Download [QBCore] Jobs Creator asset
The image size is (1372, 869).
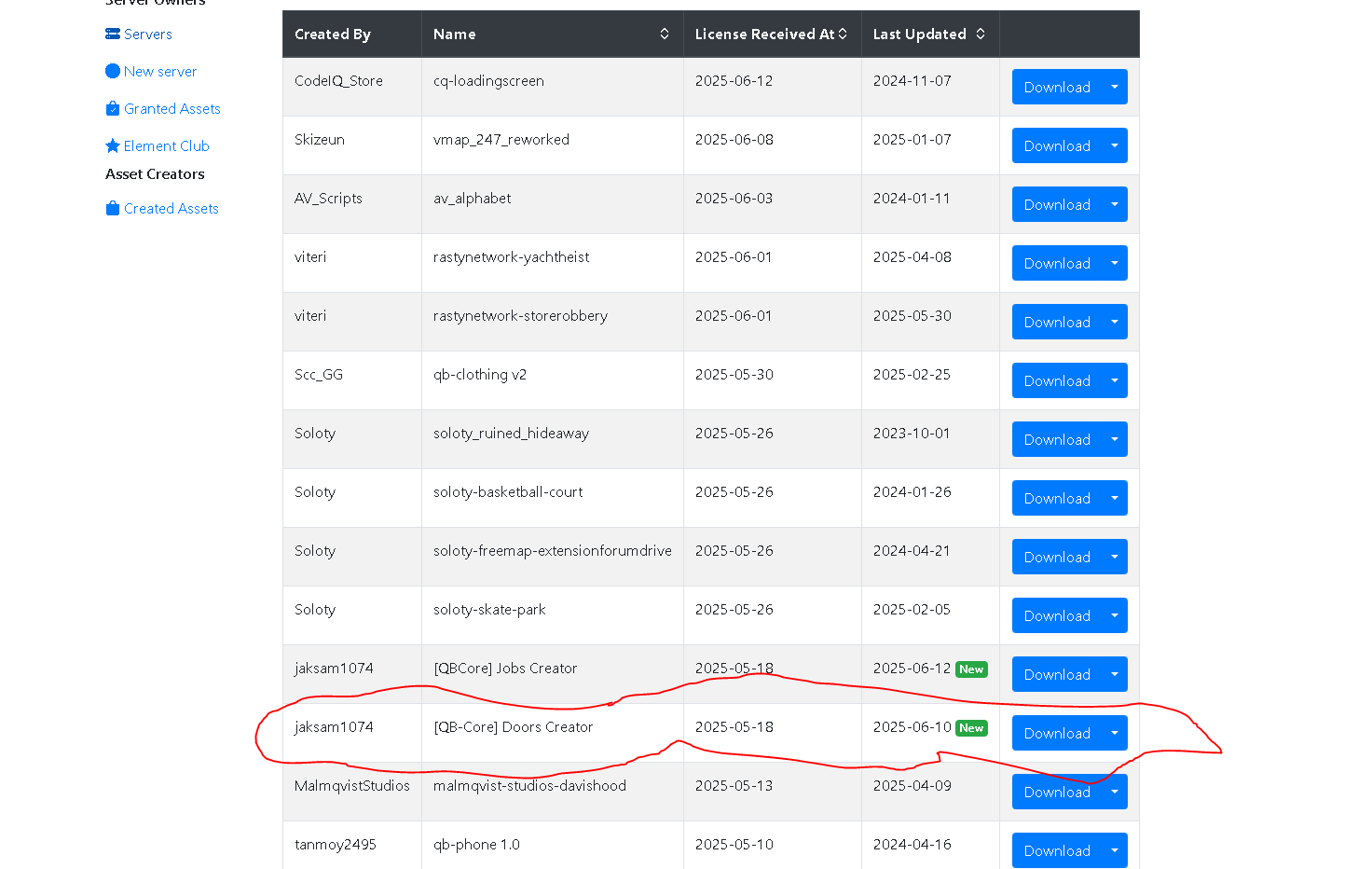pos(1057,674)
